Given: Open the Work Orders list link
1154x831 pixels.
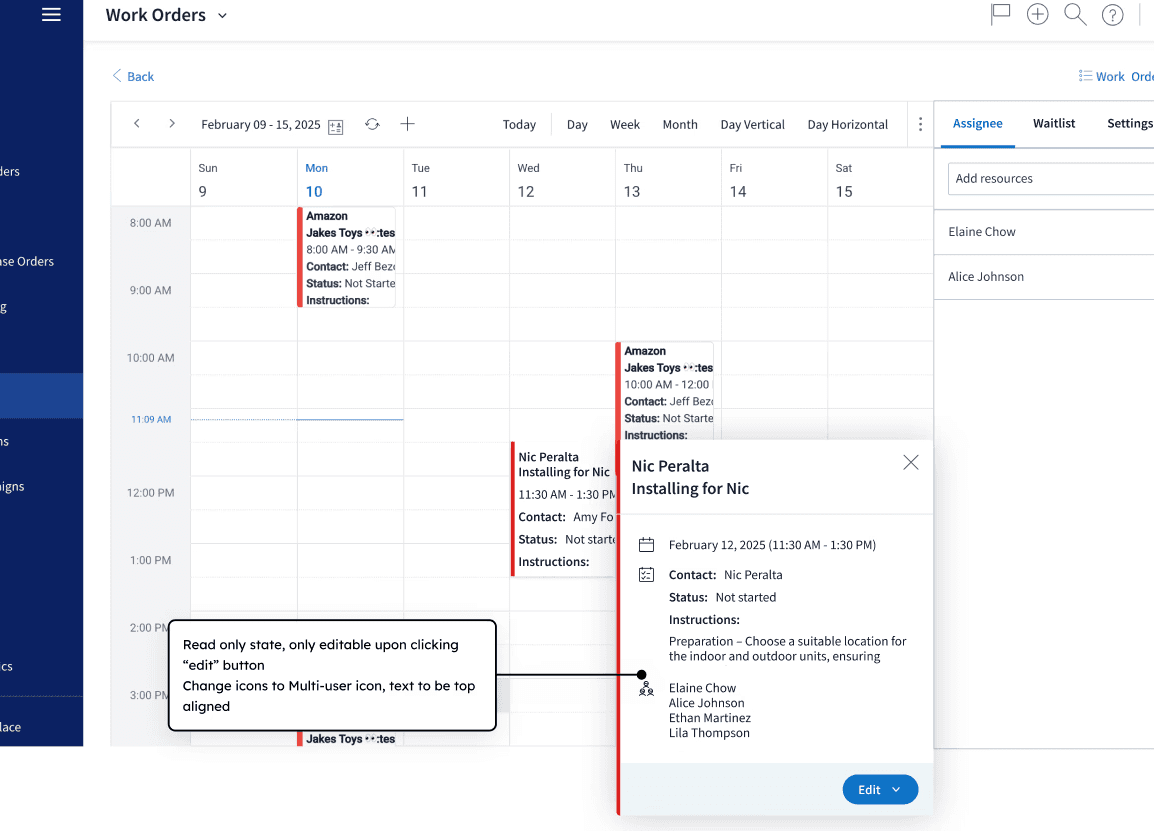Looking at the screenshot, I should point(1116,77).
